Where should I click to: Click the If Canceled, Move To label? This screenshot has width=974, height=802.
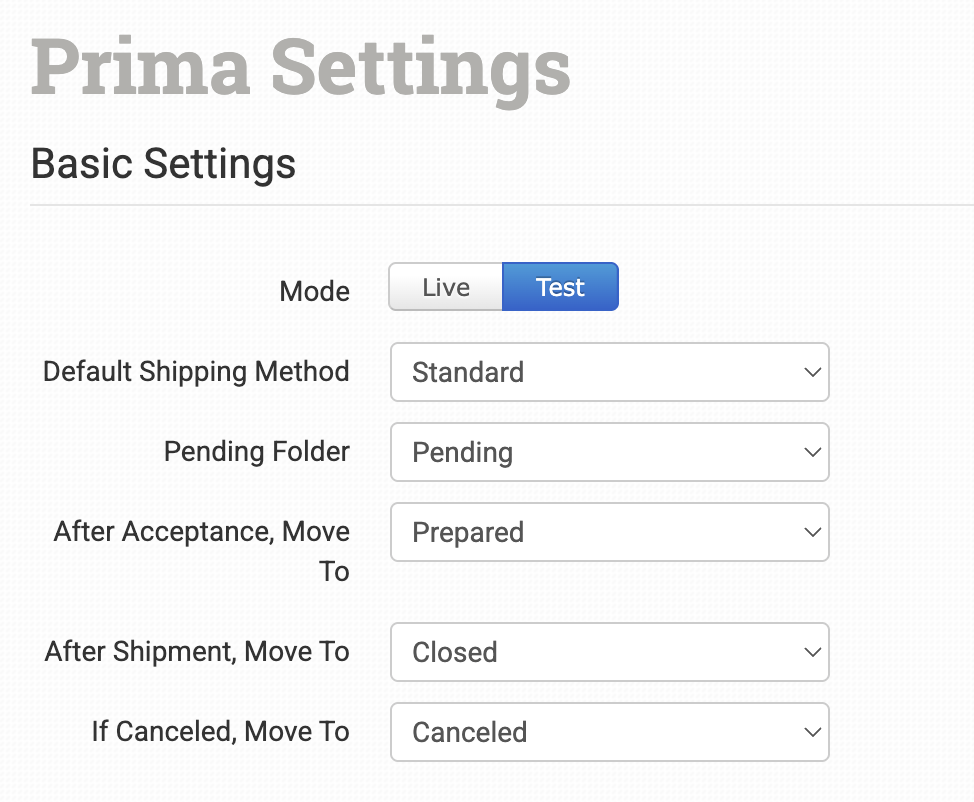220,732
